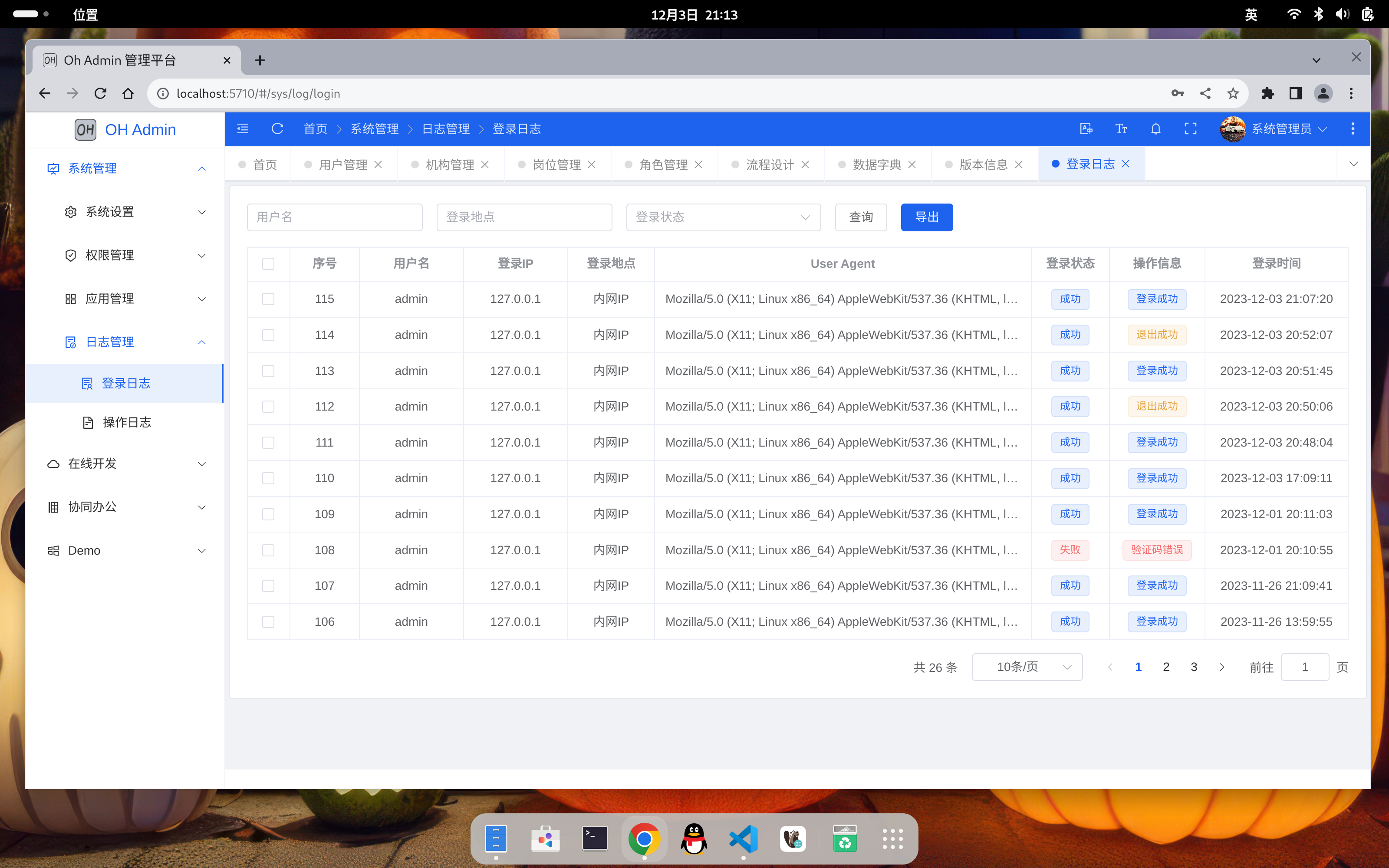The width and height of the screenshot is (1389, 868).
Task: Check the row 106 checkbox
Action: [x=268, y=622]
